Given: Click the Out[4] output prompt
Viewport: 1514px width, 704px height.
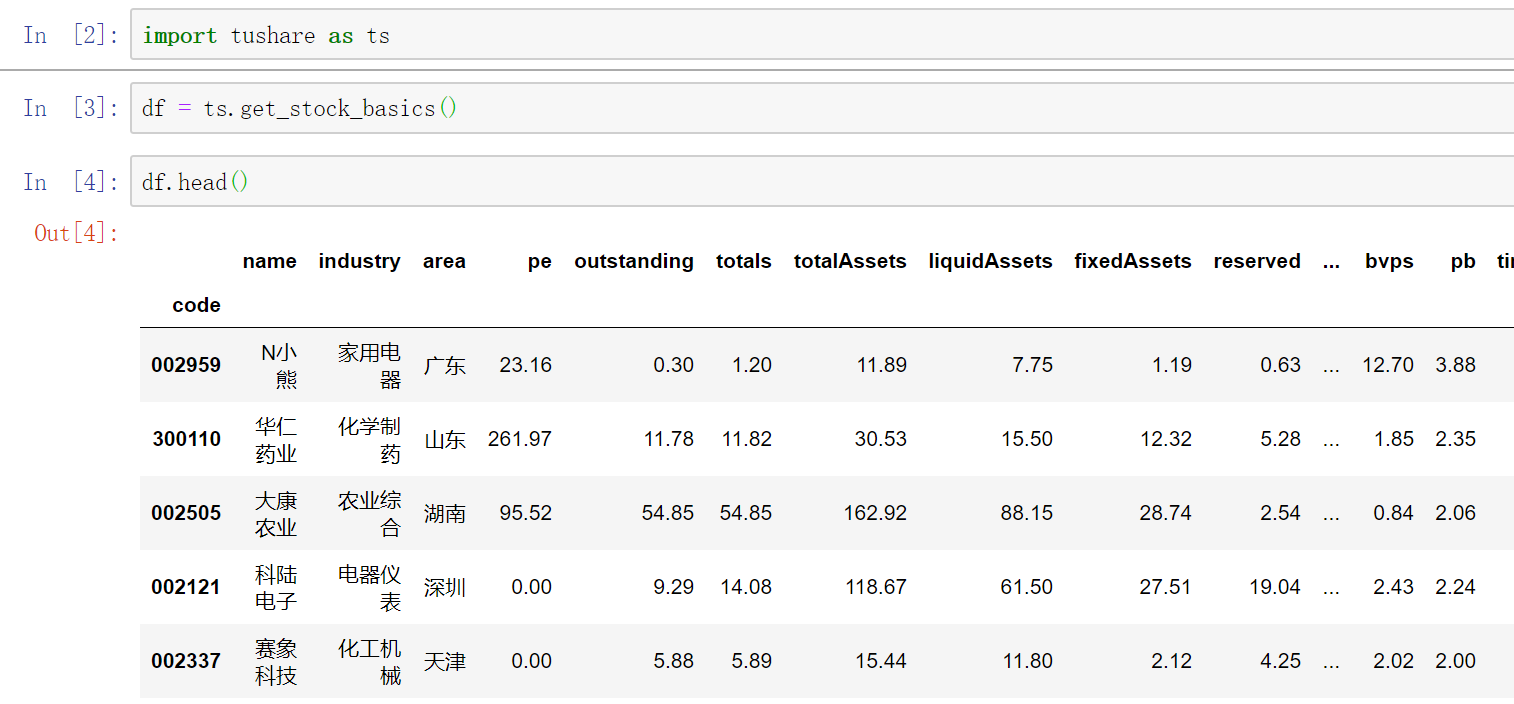Looking at the screenshot, I should click(77, 233).
